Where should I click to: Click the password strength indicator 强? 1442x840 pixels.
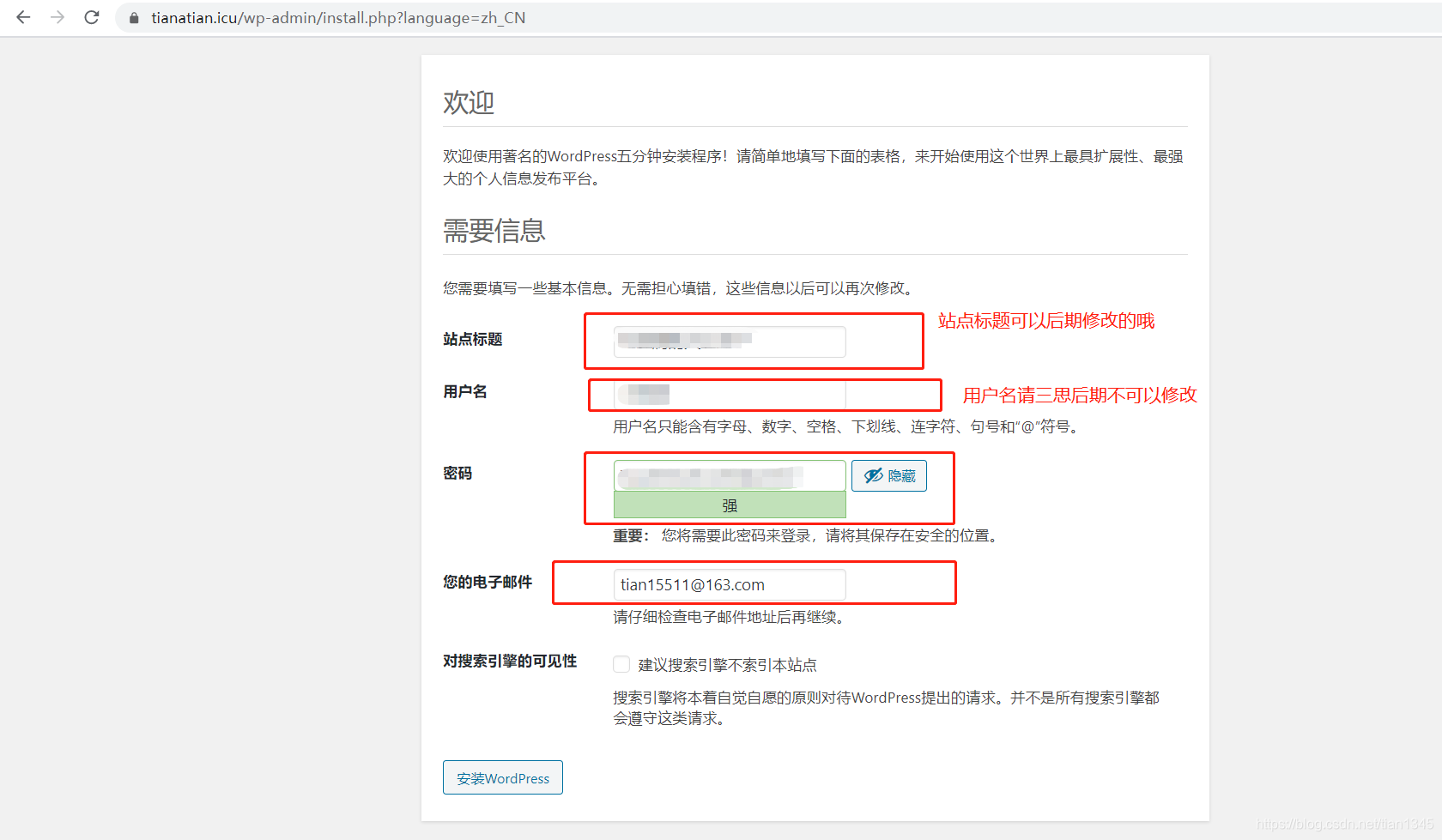(730, 505)
